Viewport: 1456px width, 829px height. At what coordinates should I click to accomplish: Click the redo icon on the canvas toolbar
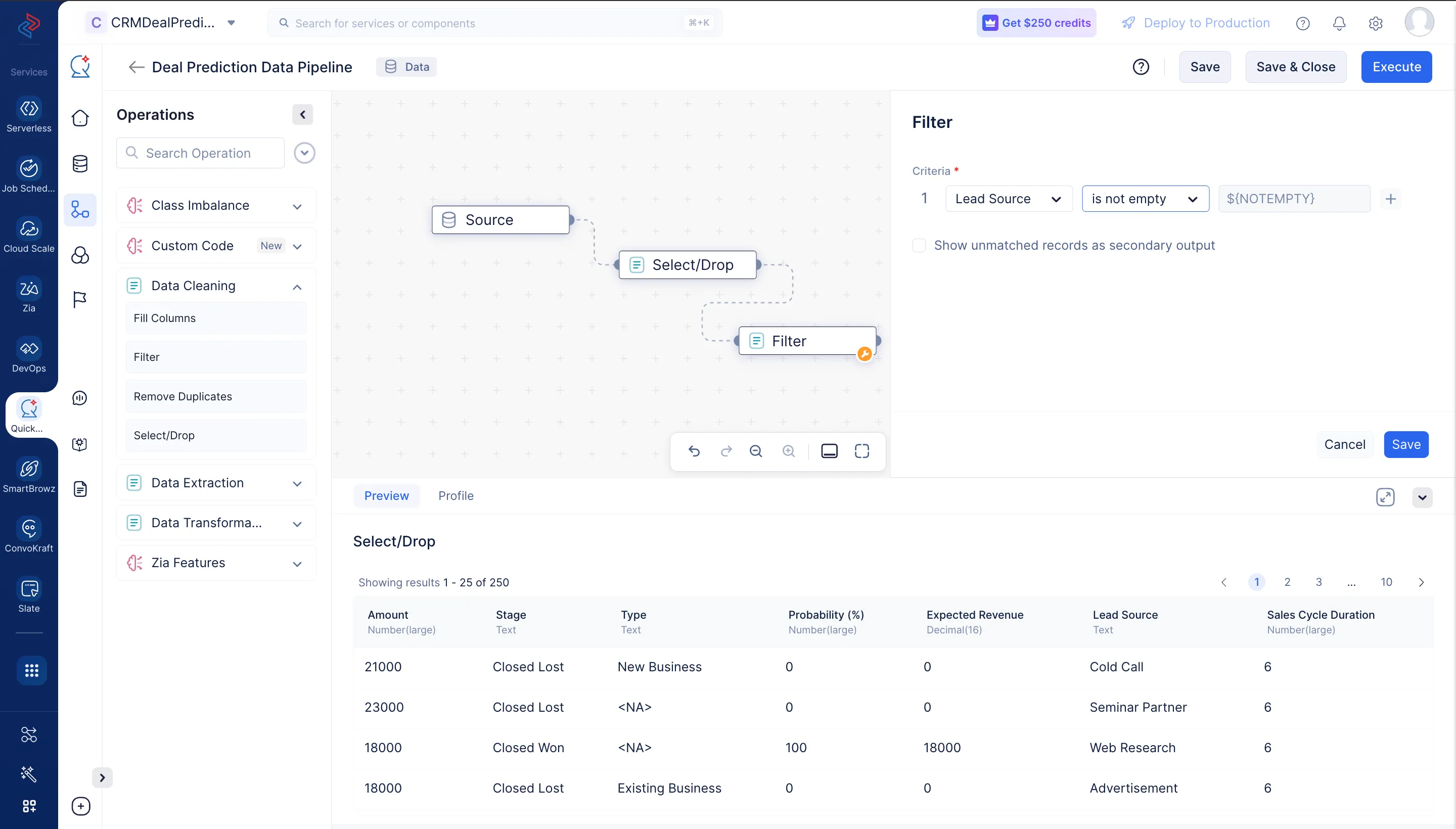(726, 451)
